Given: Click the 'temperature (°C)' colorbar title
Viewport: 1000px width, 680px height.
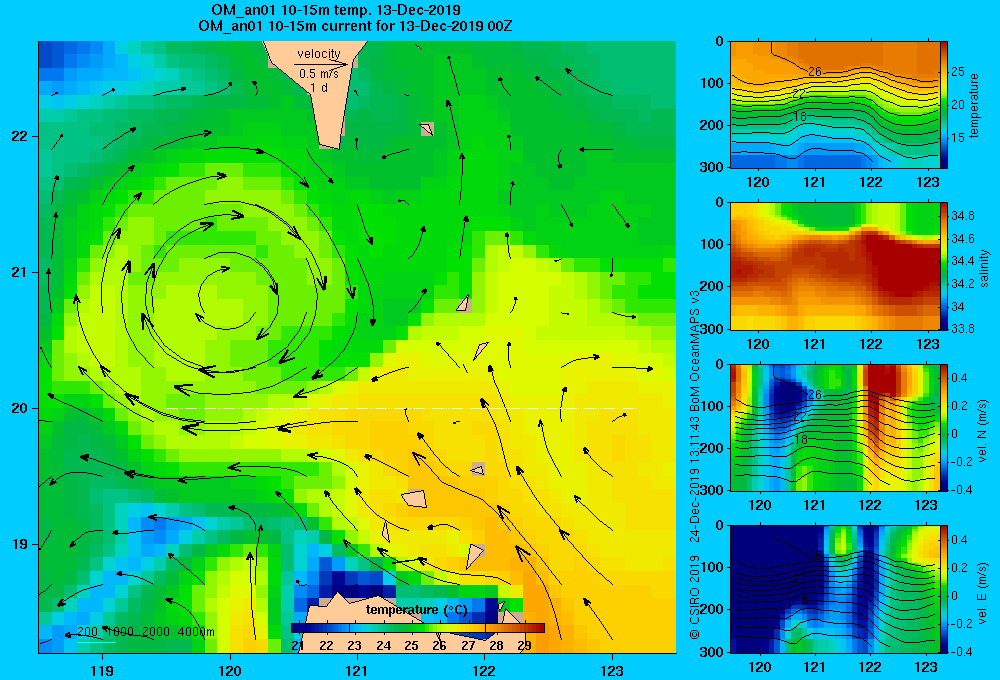Looking at the screenshot, I should click(x=416, y=610).
